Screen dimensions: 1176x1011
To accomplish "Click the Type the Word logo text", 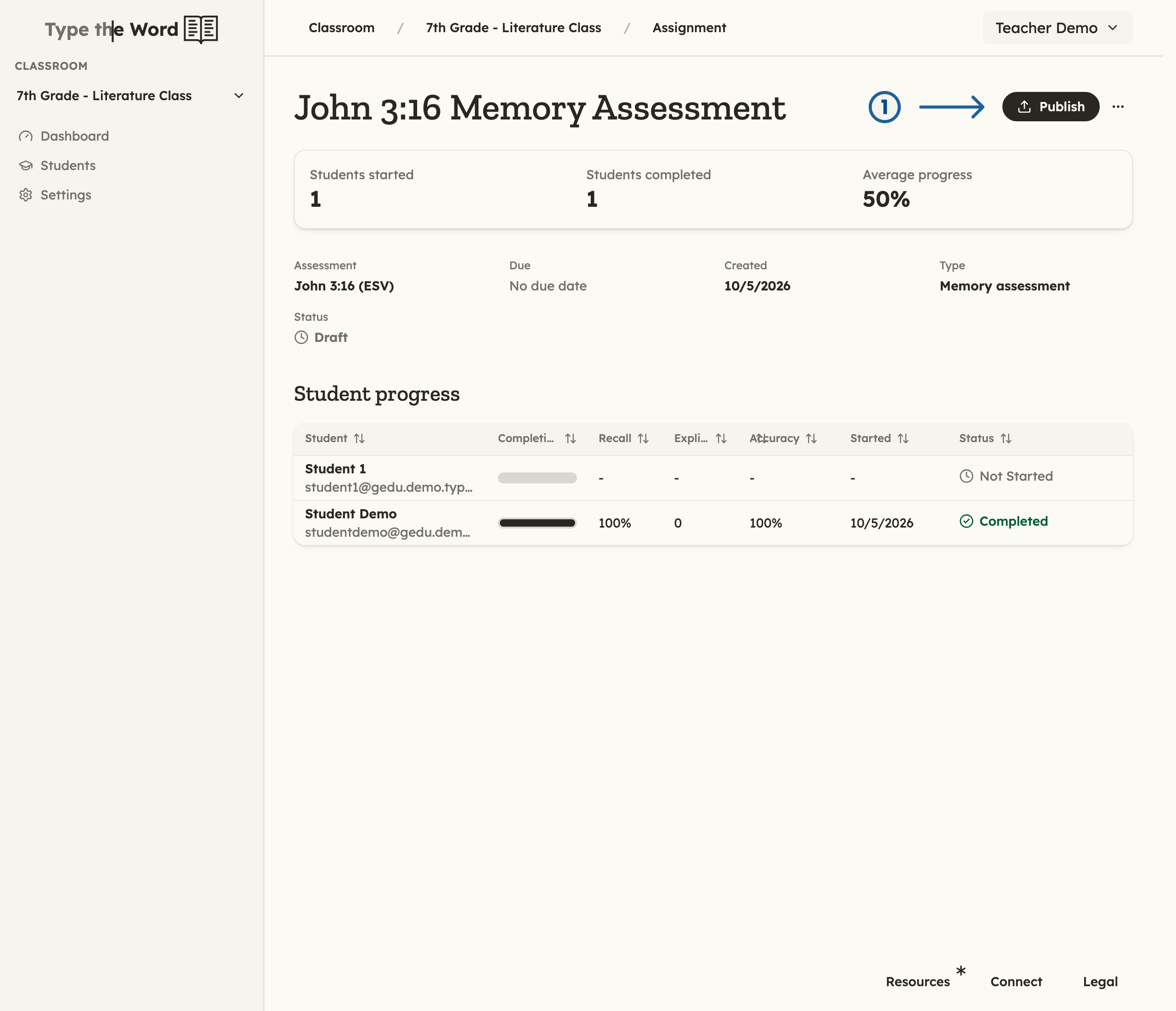I will tap(112, 29).
